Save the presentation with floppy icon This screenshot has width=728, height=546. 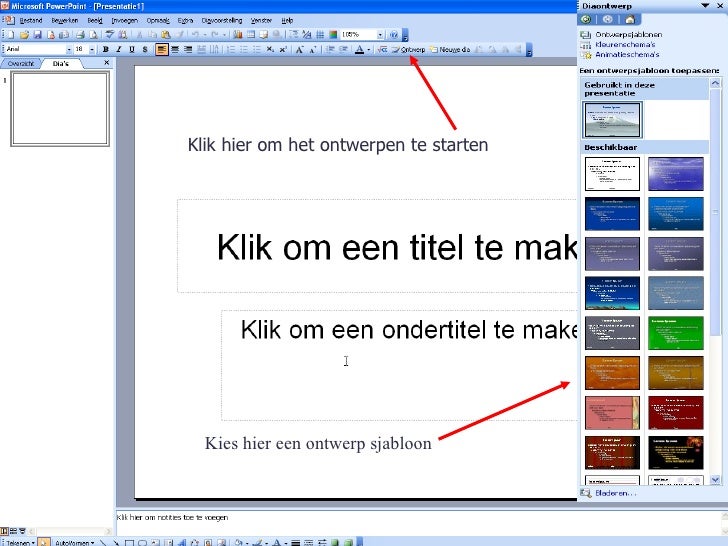(x=38, y=35)
